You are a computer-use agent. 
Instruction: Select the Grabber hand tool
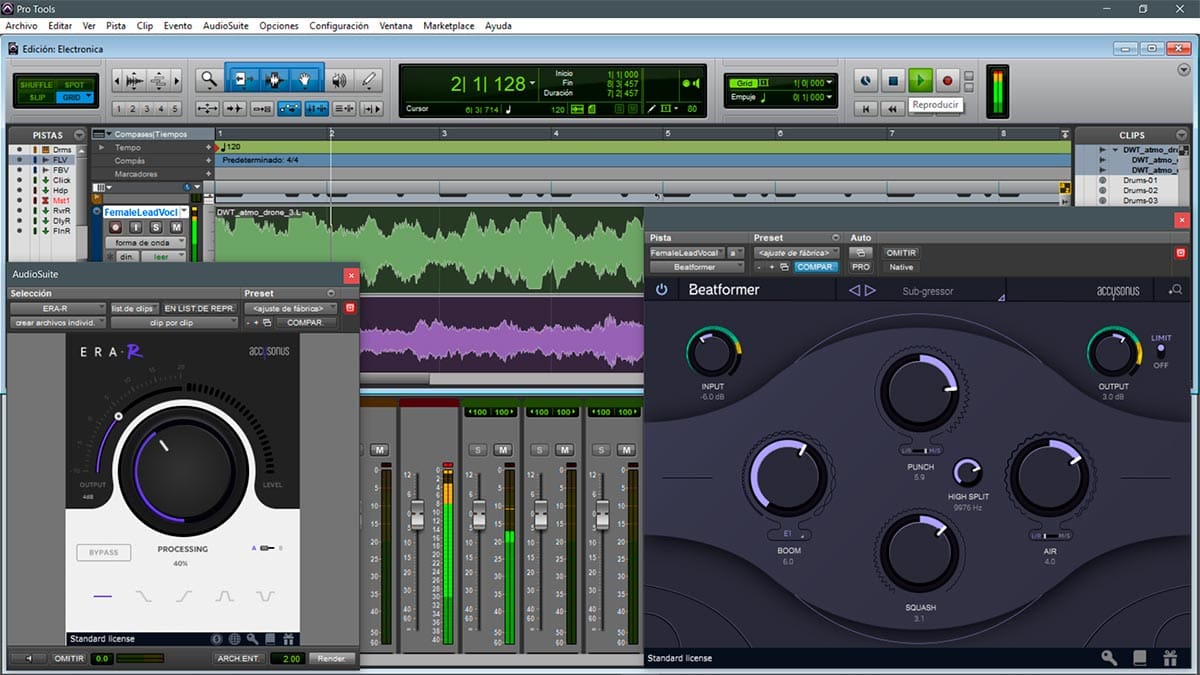306,80
